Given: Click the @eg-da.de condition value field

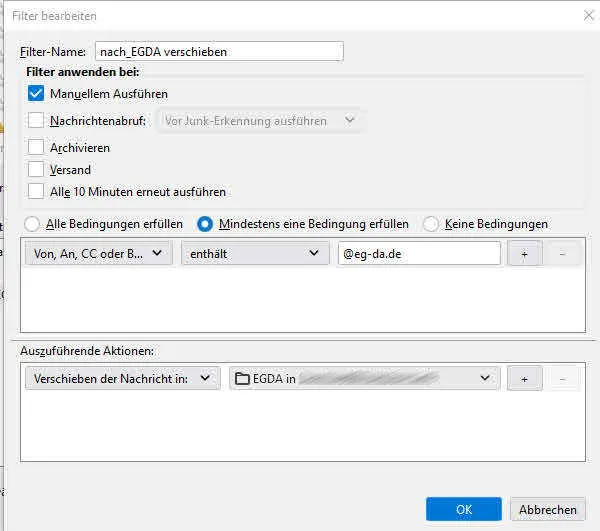Looking at the screenshot, I should pos(419,253).
